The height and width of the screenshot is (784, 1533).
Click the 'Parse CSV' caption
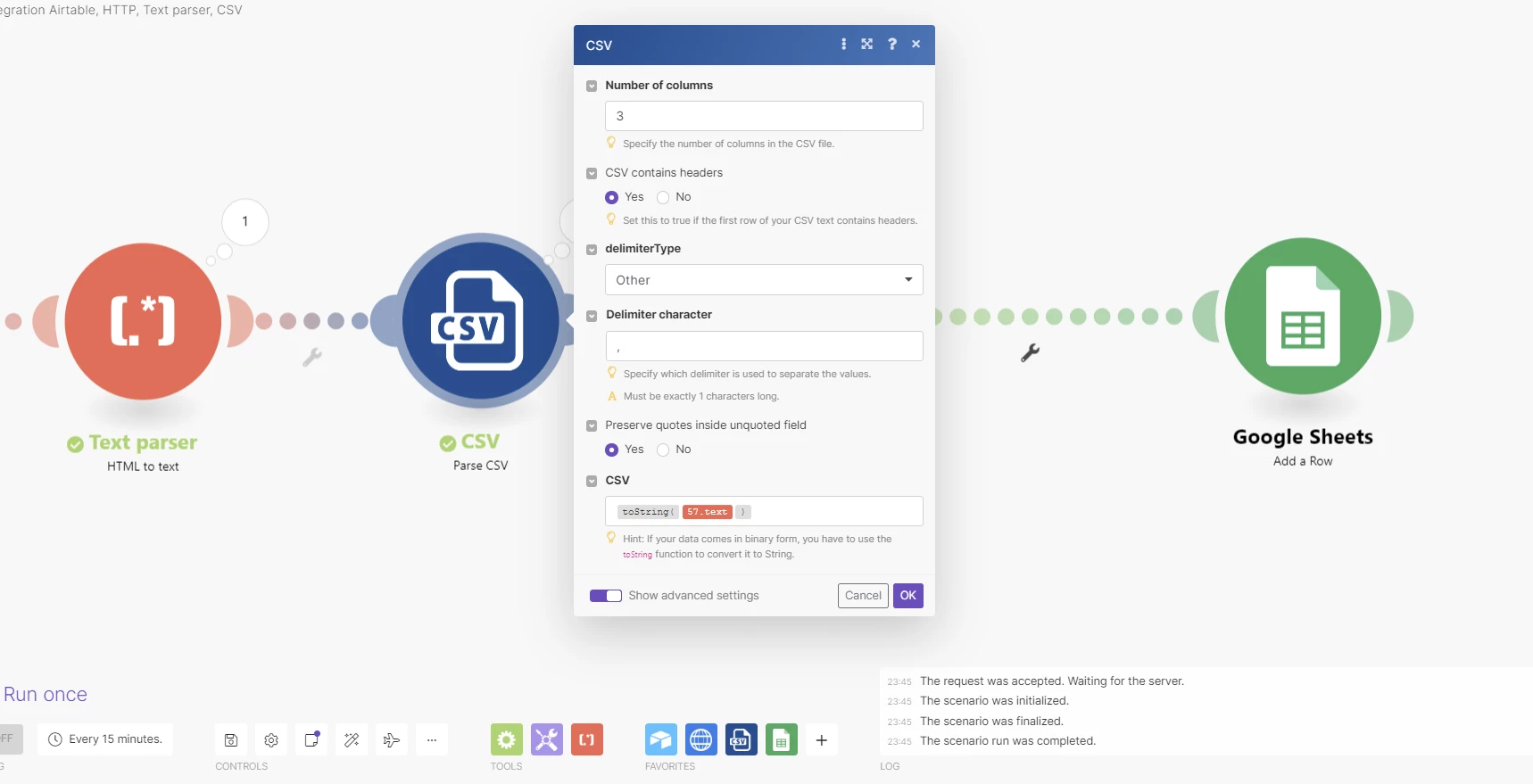click(480, 466)
